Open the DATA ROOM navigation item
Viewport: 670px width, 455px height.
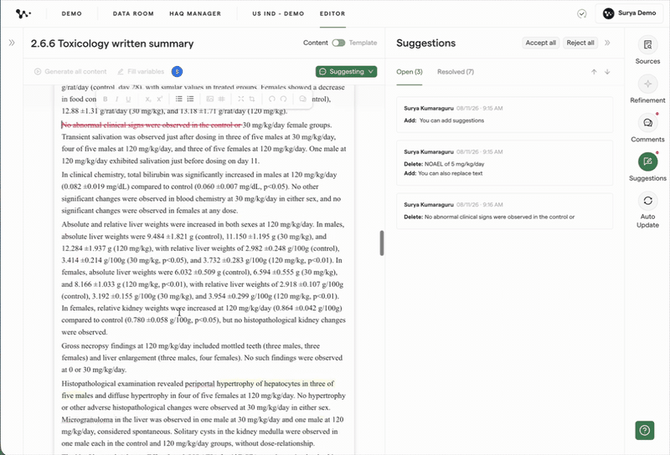tap(133, 14)
